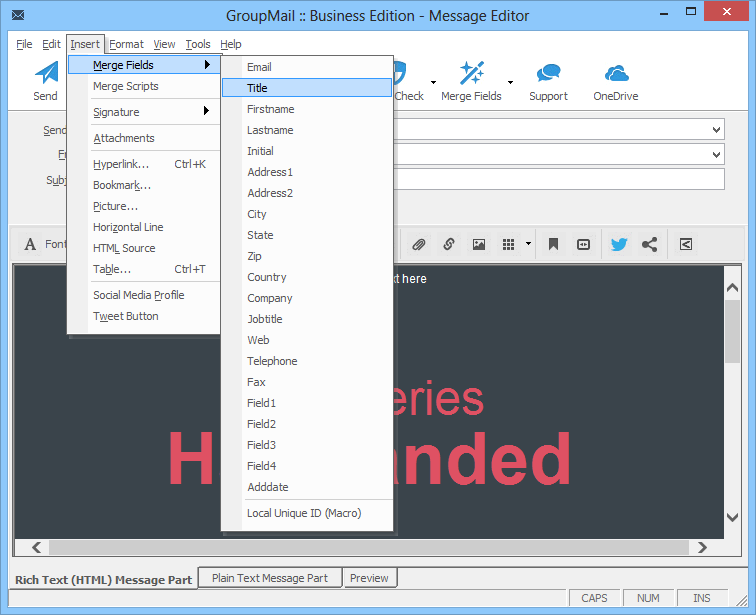The image size is (756, 615).
Task: Click the subject input field
Action: tap(559, 179)
